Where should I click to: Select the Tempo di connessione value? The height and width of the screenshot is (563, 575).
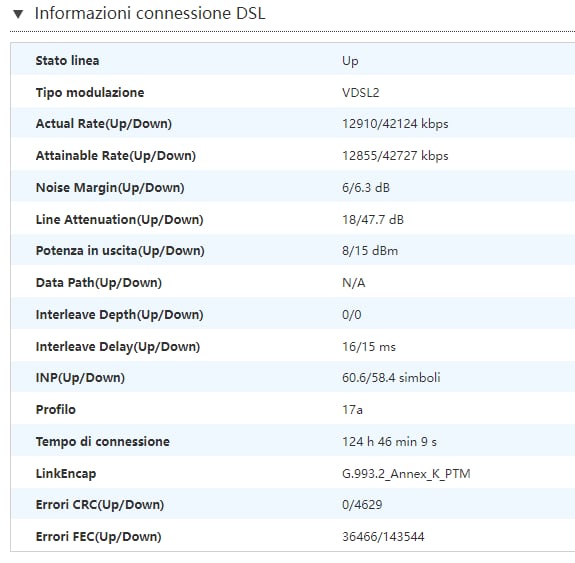click(x=389, y=442)
